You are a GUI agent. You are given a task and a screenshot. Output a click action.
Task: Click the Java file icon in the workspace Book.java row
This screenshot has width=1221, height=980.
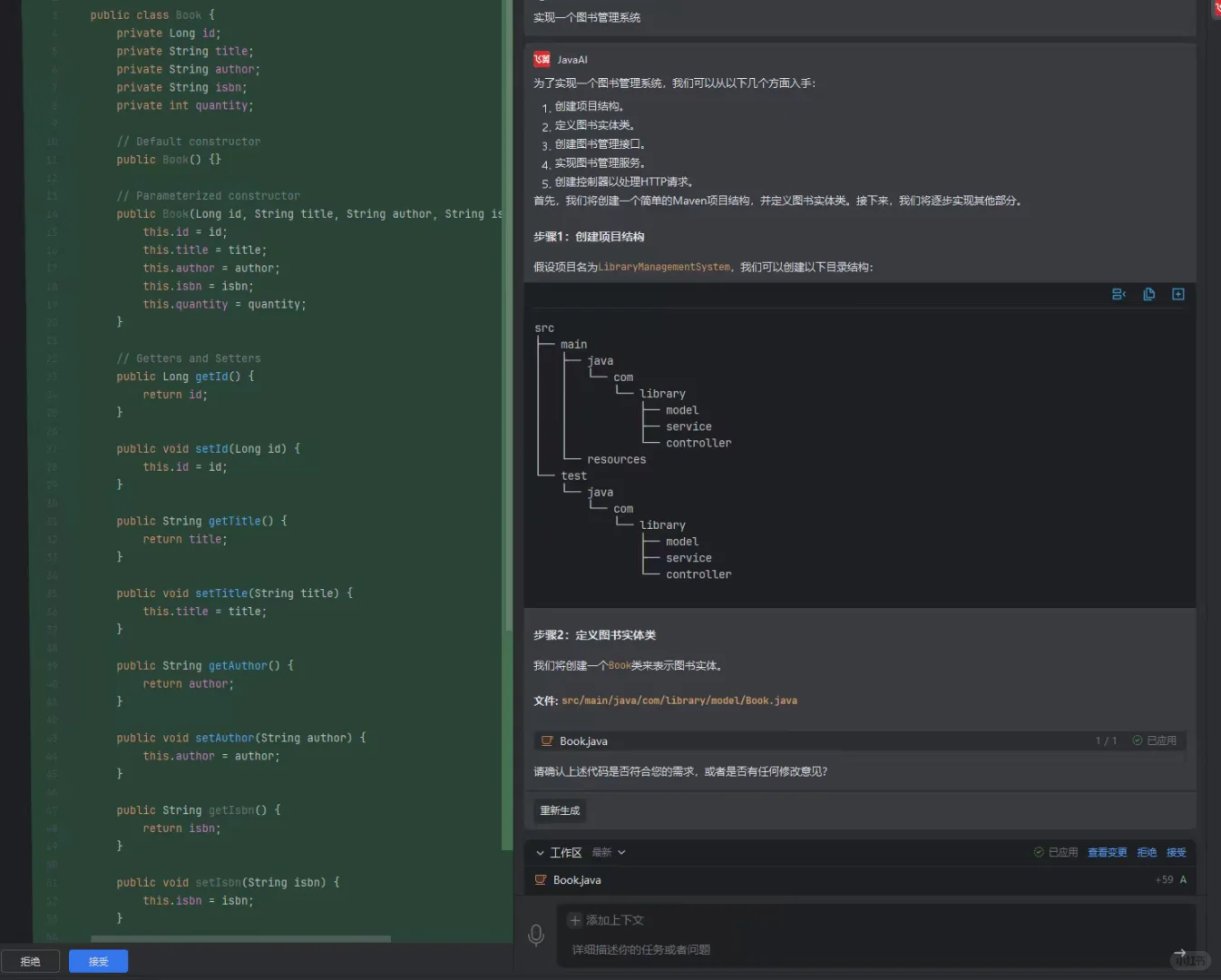pyautogui.click(x=541, y=880)
